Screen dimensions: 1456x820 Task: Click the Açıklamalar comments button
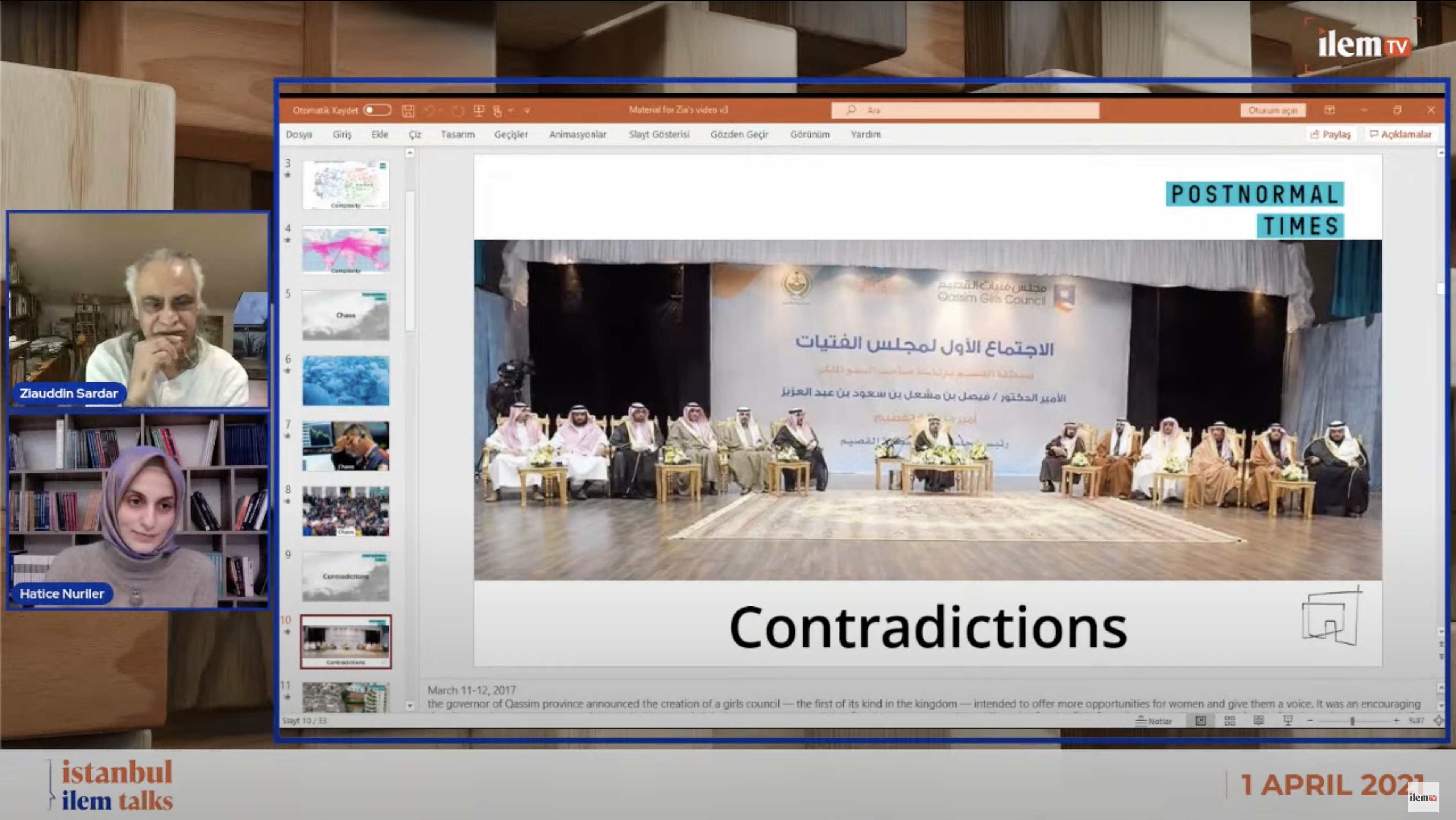[x=1401, y=135]
